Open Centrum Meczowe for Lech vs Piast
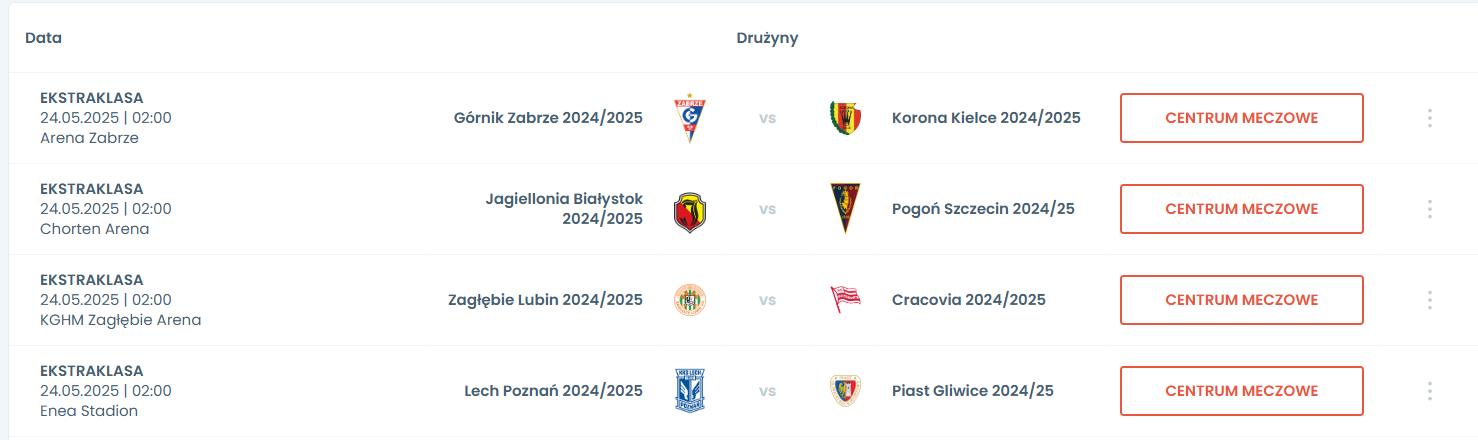 tap(1241, 391)
